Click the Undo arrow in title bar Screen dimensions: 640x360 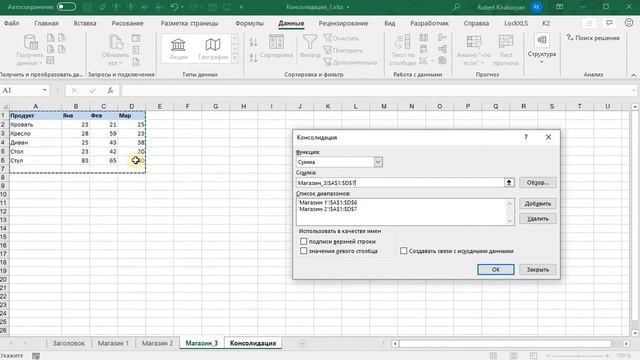coord(174,7)
